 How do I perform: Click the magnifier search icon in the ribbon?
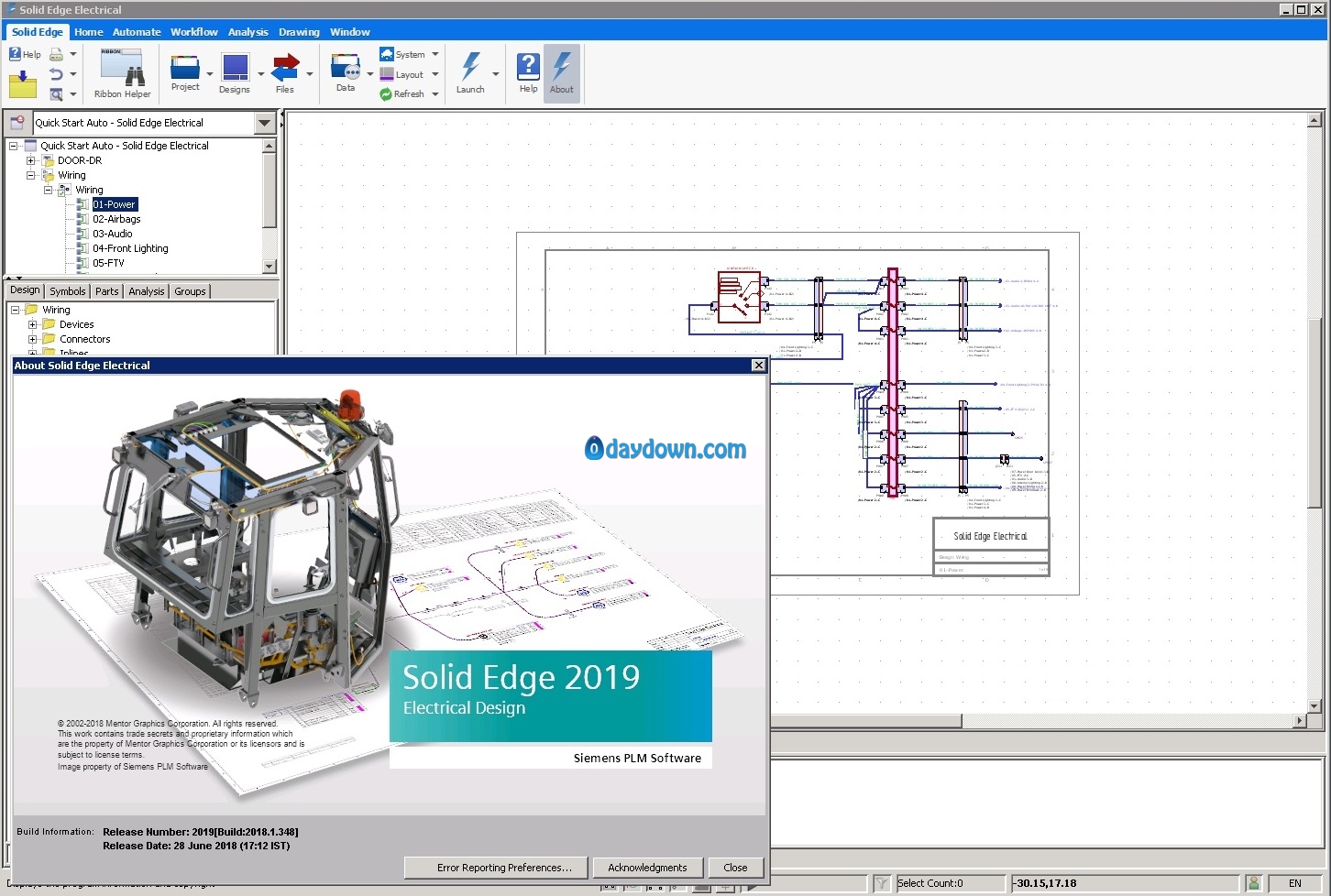tap(56, 94)
